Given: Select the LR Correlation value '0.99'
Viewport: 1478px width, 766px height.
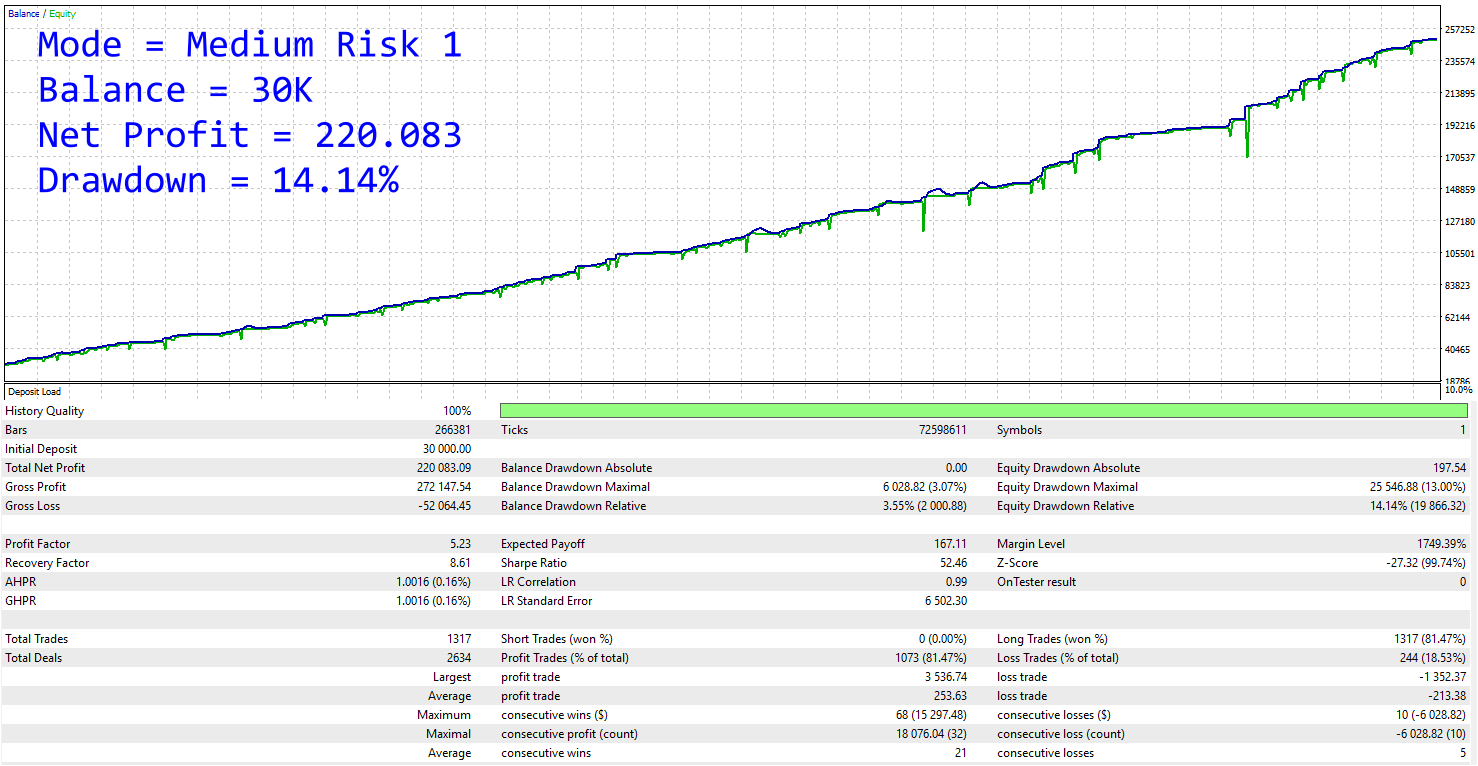Looking at the screenshot, I should (x=956, y=582).
